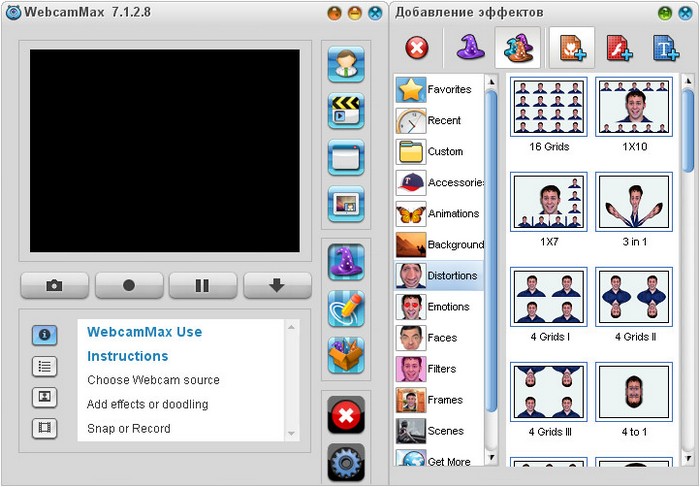This screenshot has width=700, height=487.
Task: Open the settings gear icon
Action: pos(346,462)
